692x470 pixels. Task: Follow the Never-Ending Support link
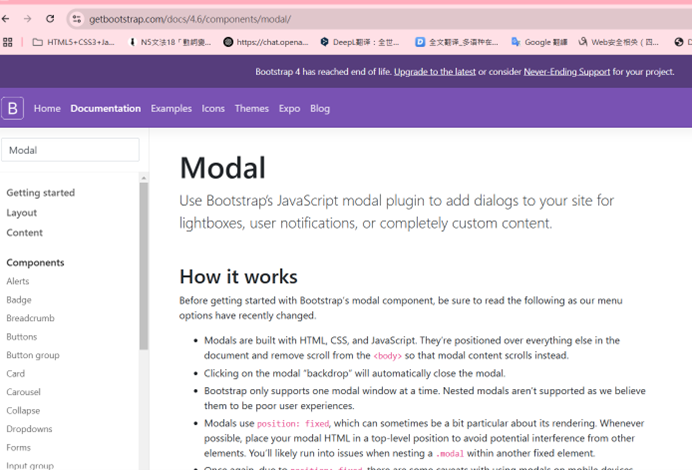pyautogui.click(x=567, y=72)
